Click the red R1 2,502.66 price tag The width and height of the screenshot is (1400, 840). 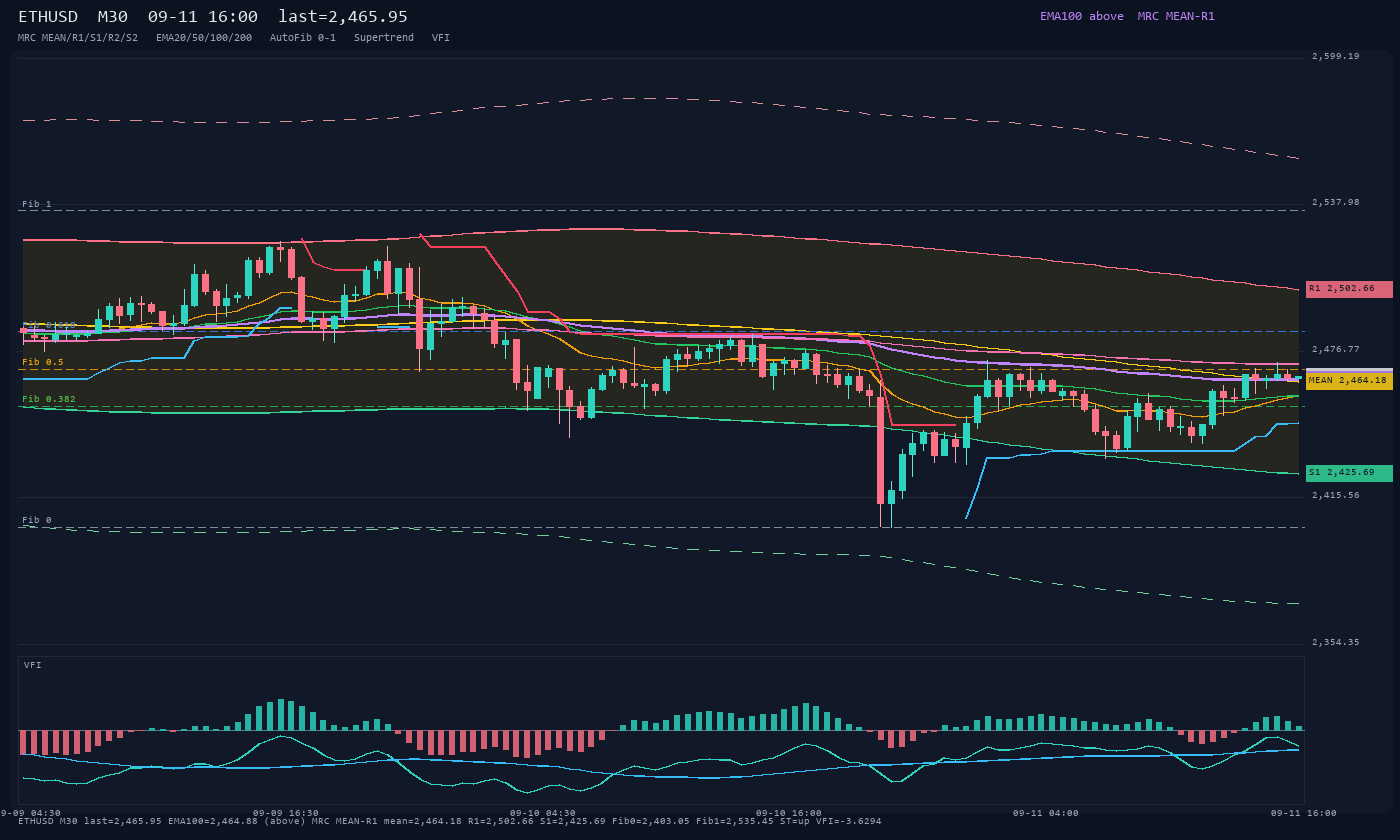click(1349, 289)
